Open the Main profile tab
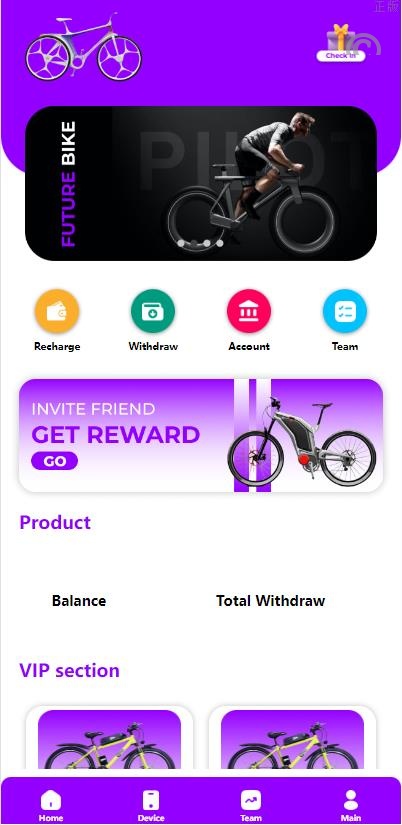The width and height of the screenshot is (402, 825). point(351,805)
